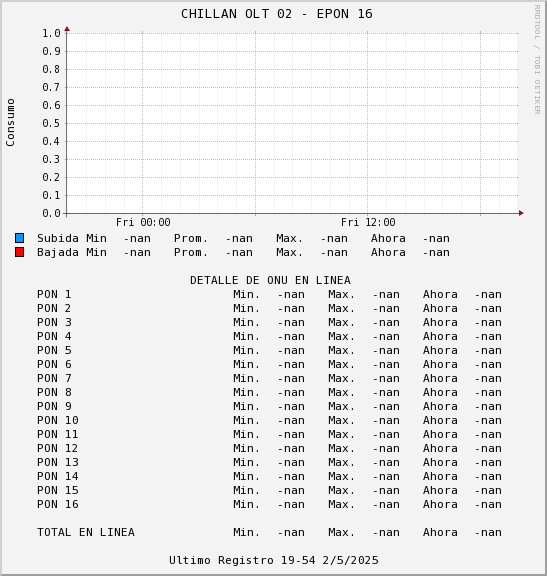Click the TOTAL EN LINEA label
547x576 pixels.
point(86,532)
